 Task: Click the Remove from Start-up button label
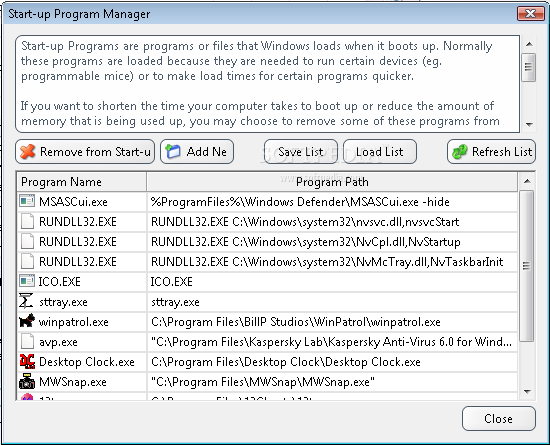coord(95,152)
